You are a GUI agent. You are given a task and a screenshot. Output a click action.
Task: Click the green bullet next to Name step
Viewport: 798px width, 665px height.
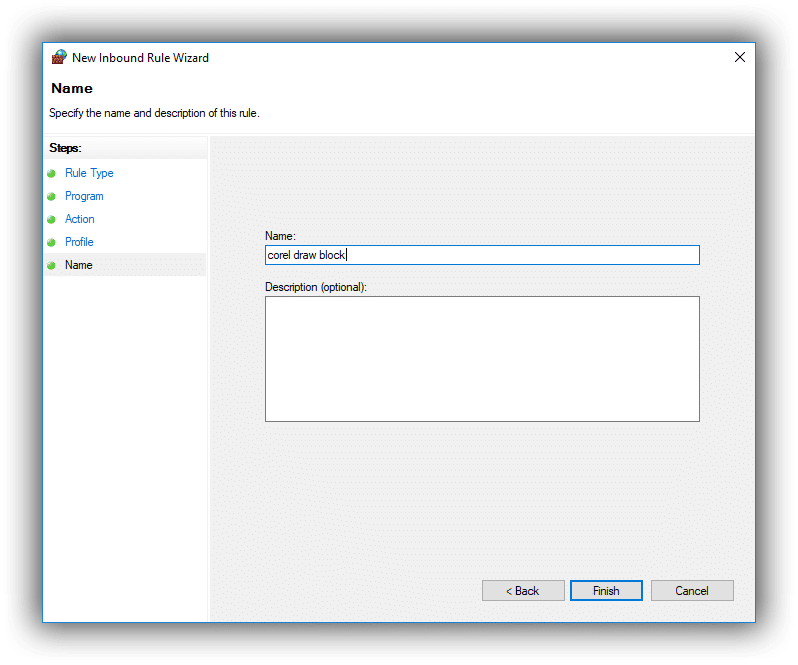[x=51, y=265]
